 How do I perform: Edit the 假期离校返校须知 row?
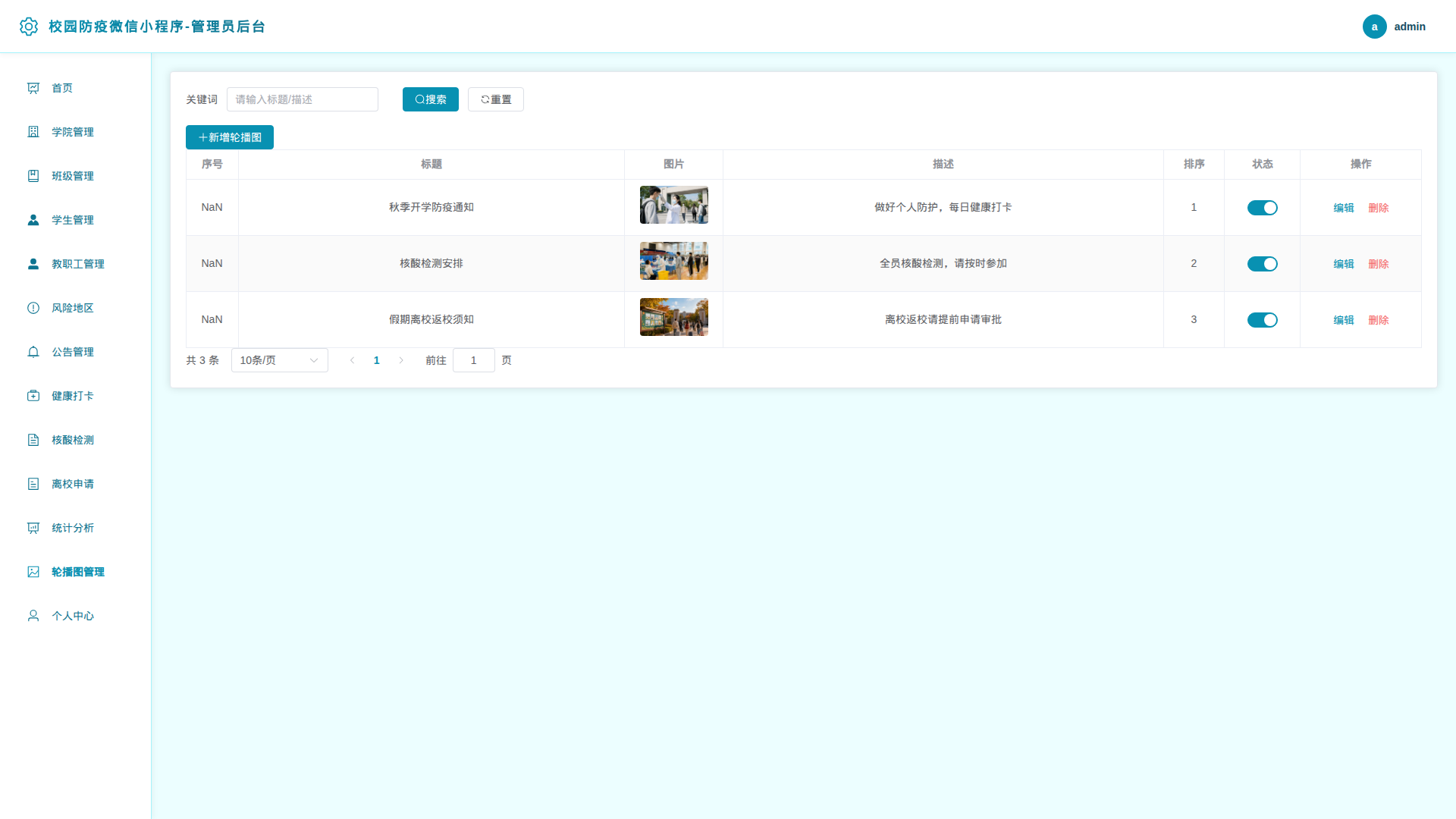tap(1343, 320)
